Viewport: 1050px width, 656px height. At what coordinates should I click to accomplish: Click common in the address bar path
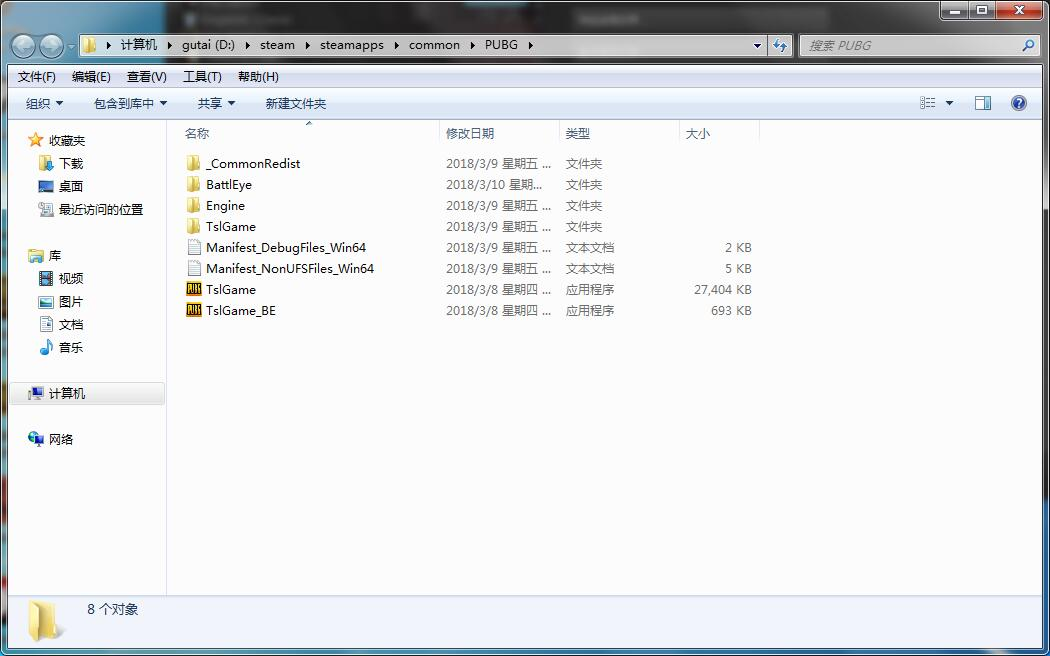click(435, 45)
